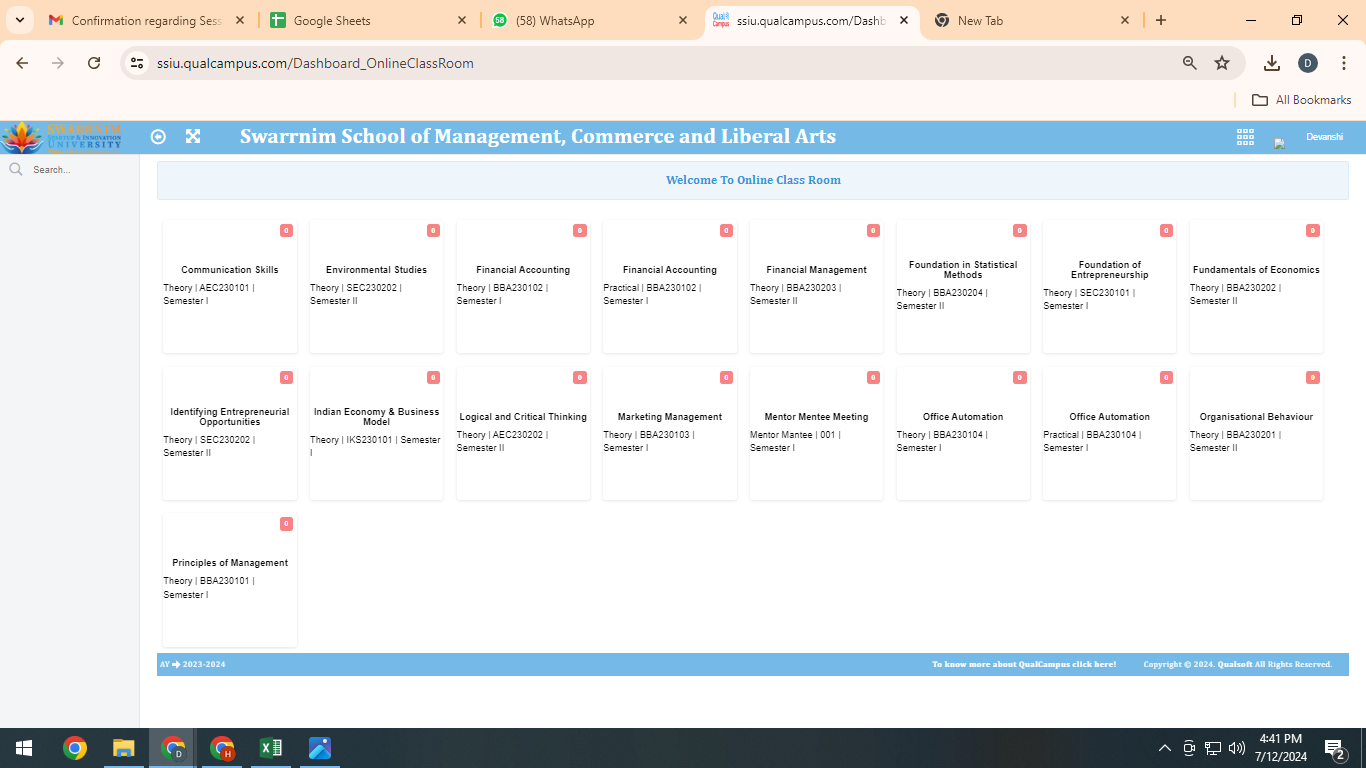Image resolution: width=1366 pixels, height=768 pixels.
Task: Switch to the Gmail Confirmation regarding tab
Action: (x=148, y=20)
